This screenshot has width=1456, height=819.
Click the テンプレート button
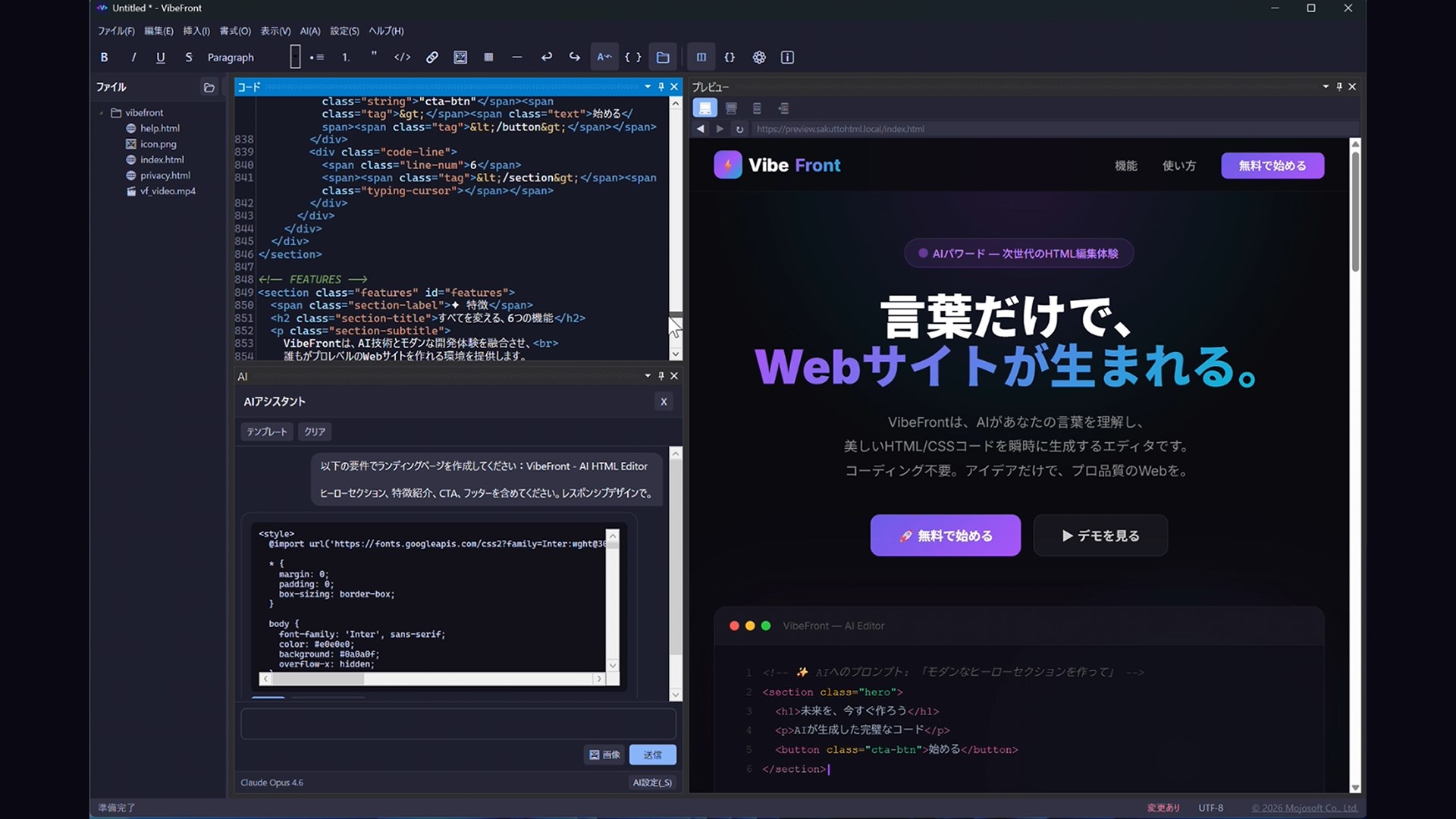click(267, 432)
